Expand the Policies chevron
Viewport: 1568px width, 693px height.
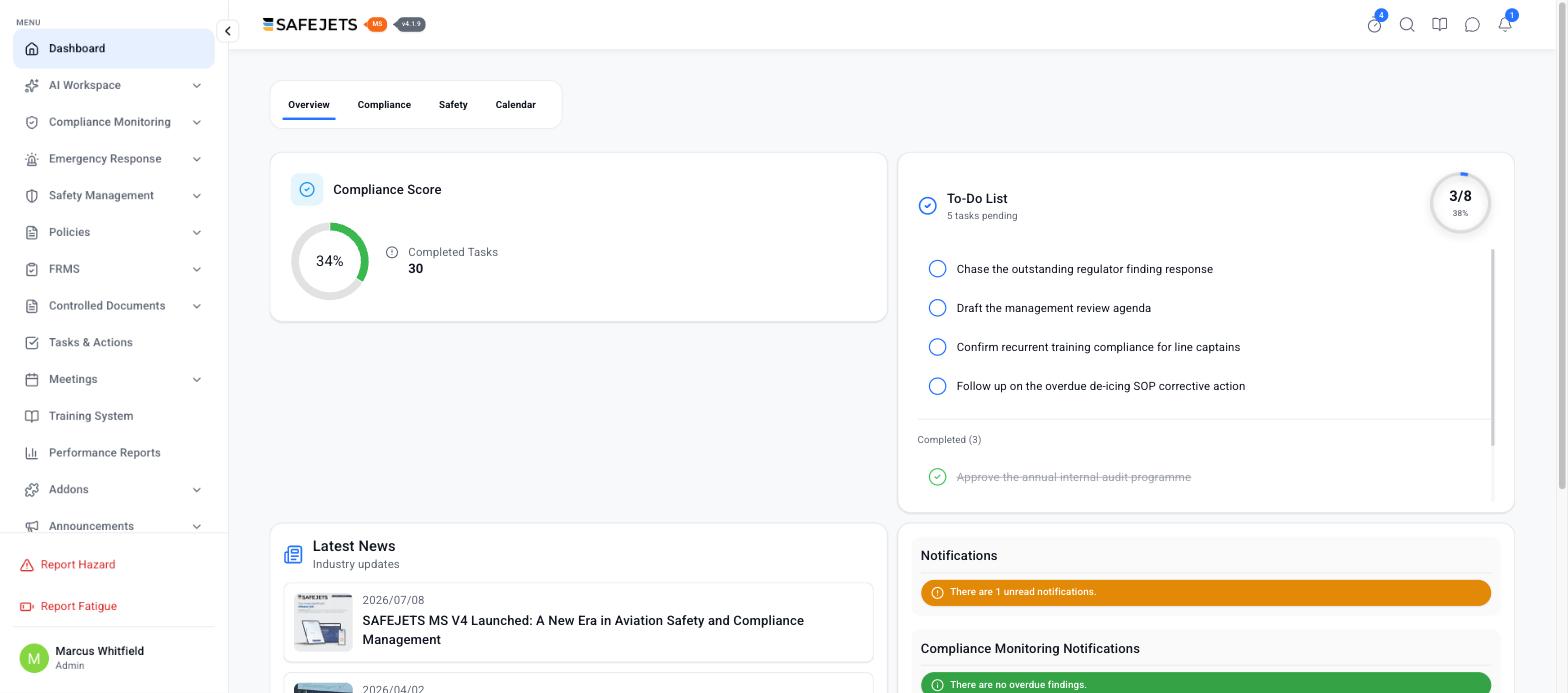pos(197,233)
